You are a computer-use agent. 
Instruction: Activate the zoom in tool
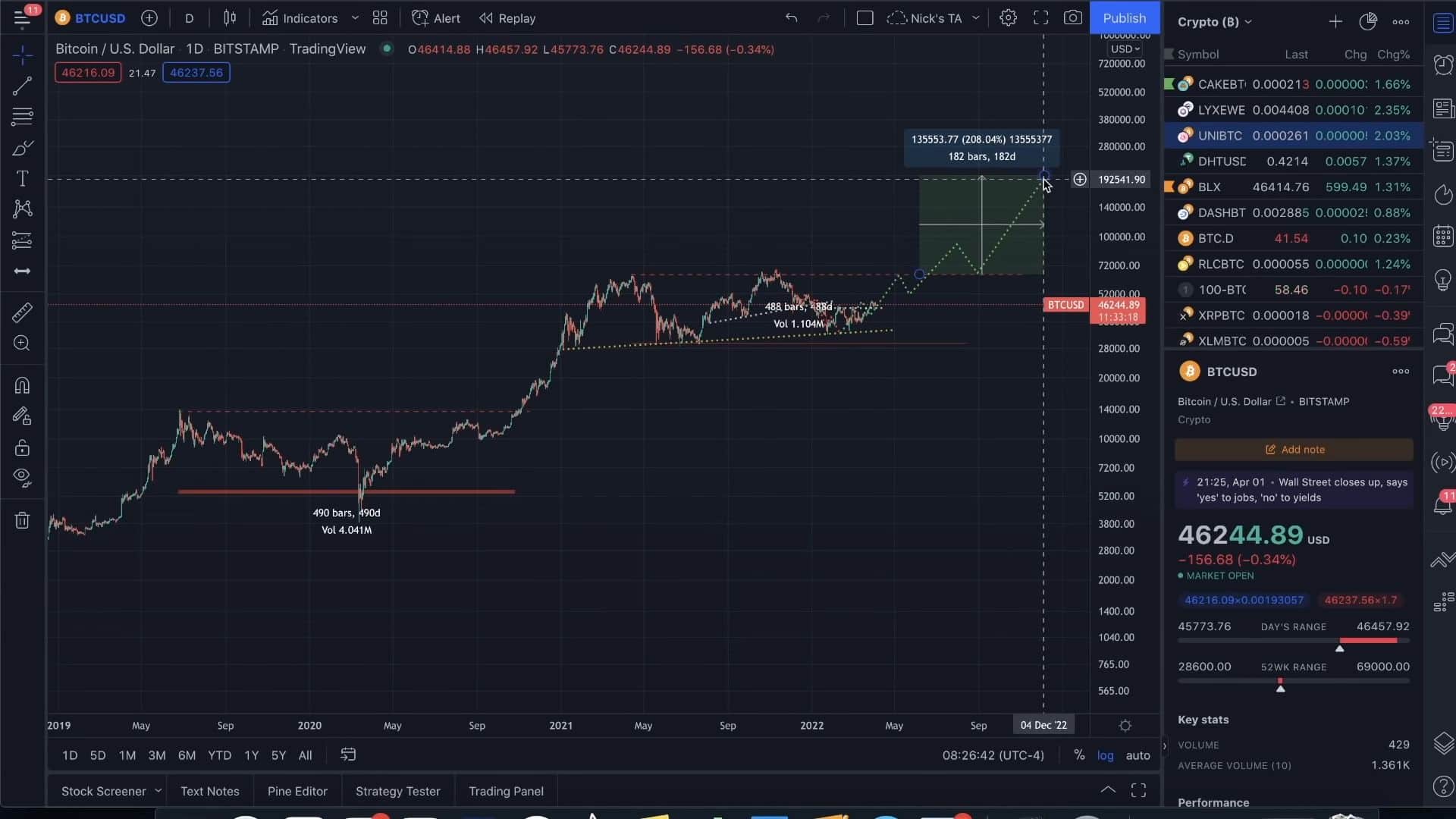pyautogui.click(x=22, y=344)
